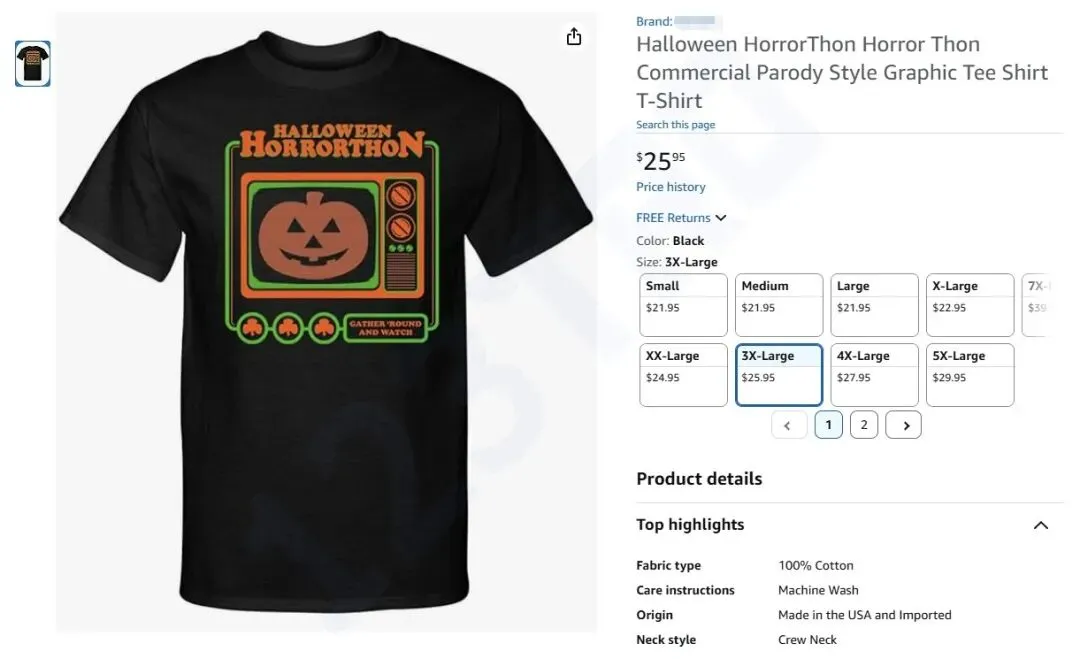Choose size Small
The width and height of the screenshot is (1080, 659).
pyautogui.click(x=683, y=304)
